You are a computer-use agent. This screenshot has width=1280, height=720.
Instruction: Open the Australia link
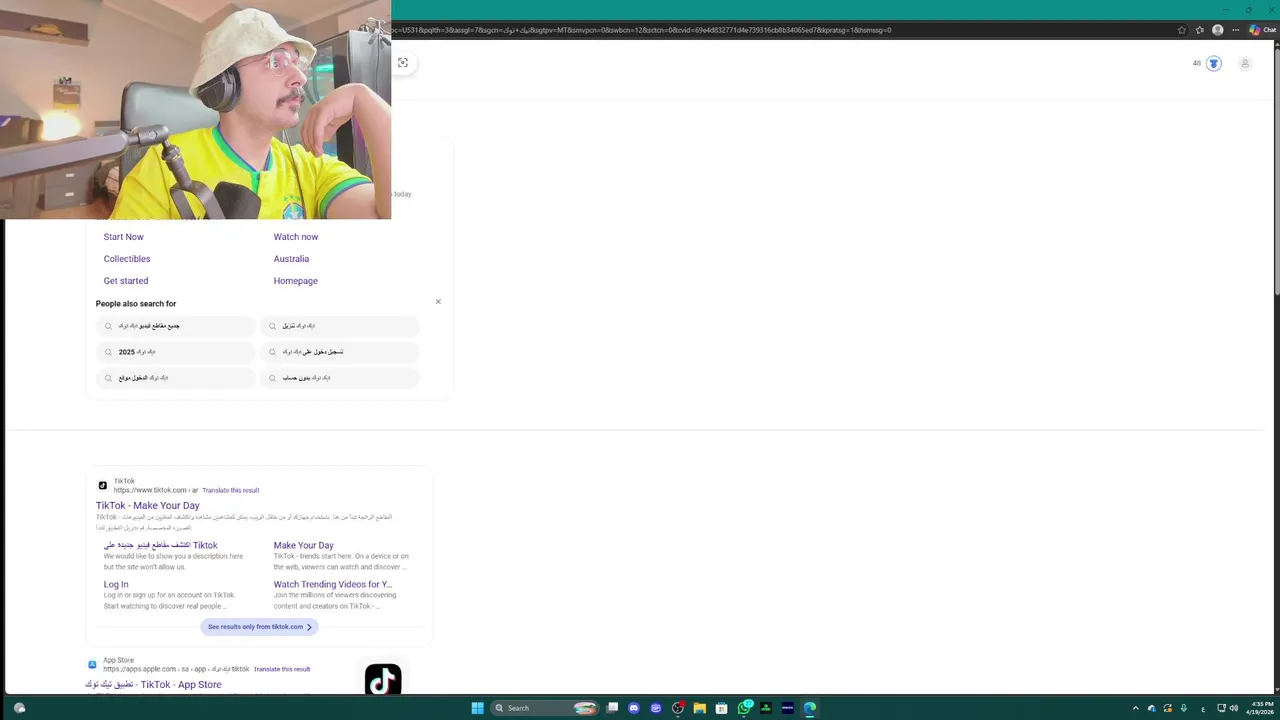(291, 259)
